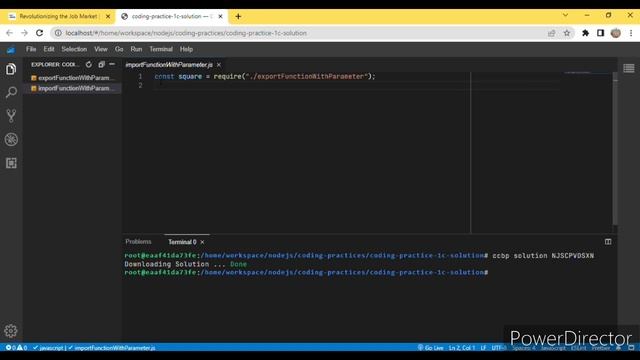This screenshot has height=360, width=640.
Task: Click the browser address bar URL
Action: pyautogui.click(x=186, y=33)
